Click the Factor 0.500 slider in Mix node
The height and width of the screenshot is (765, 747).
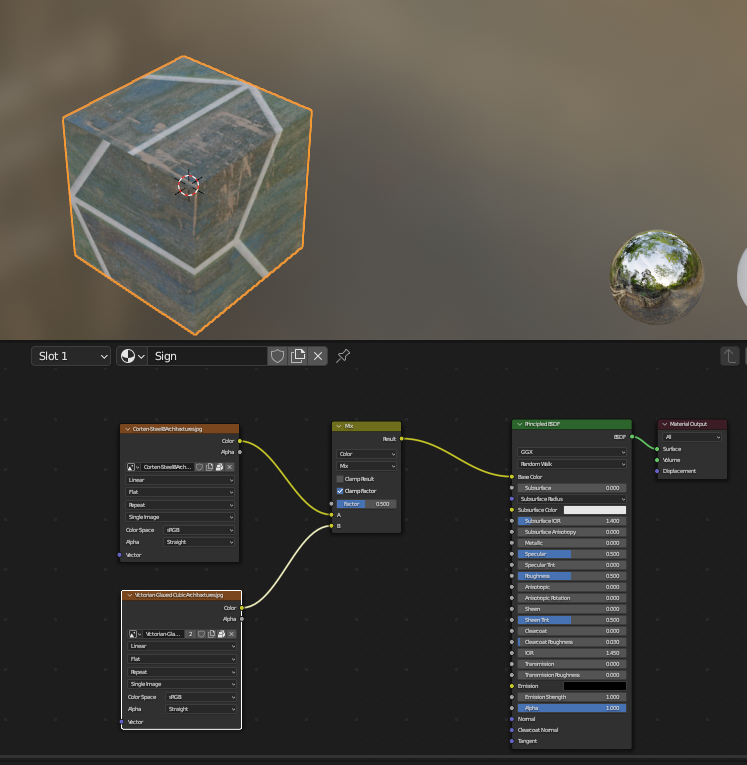pyautogui.click(x=366, y=504)
